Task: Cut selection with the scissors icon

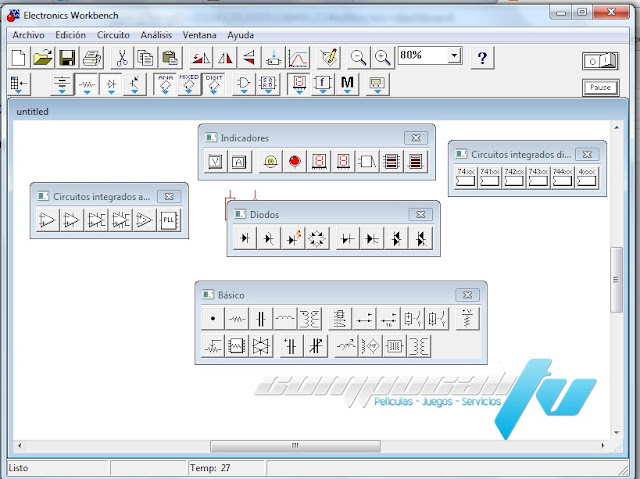Action: click(x=121, y=58)
